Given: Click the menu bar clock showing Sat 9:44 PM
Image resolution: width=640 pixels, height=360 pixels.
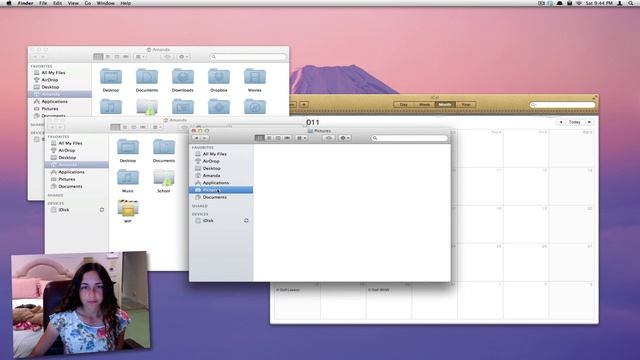Looking at the screenshot, I should (600, 3).
